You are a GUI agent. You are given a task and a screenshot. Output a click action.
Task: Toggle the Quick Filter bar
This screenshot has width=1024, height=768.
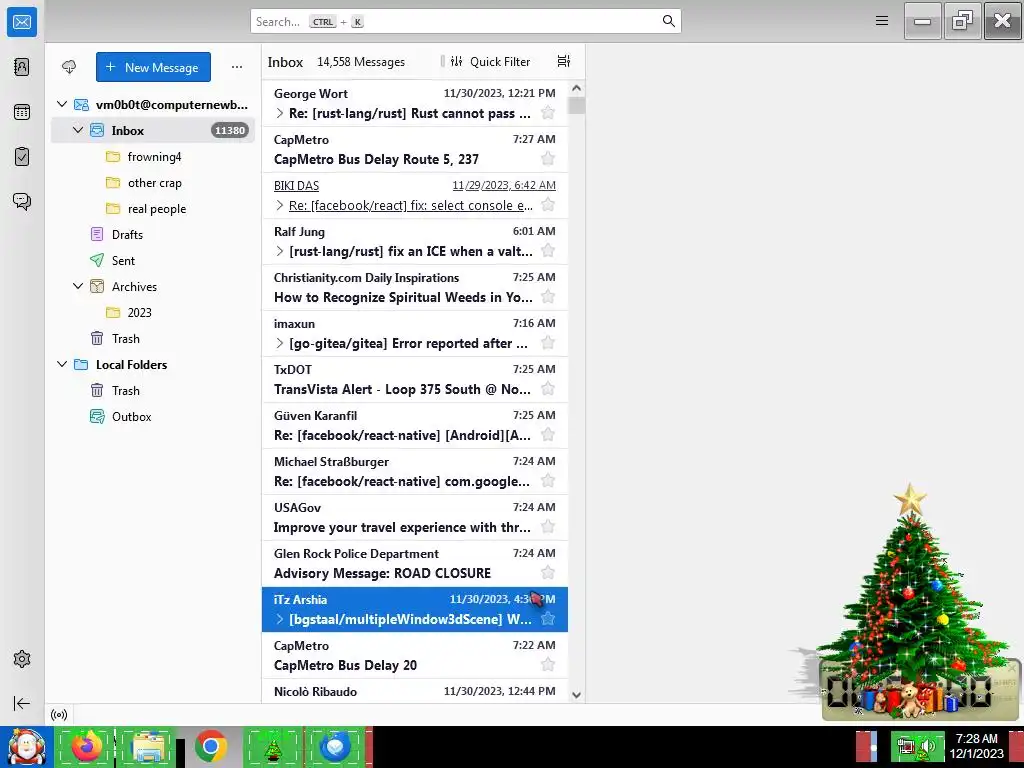(x=491, y=61)
